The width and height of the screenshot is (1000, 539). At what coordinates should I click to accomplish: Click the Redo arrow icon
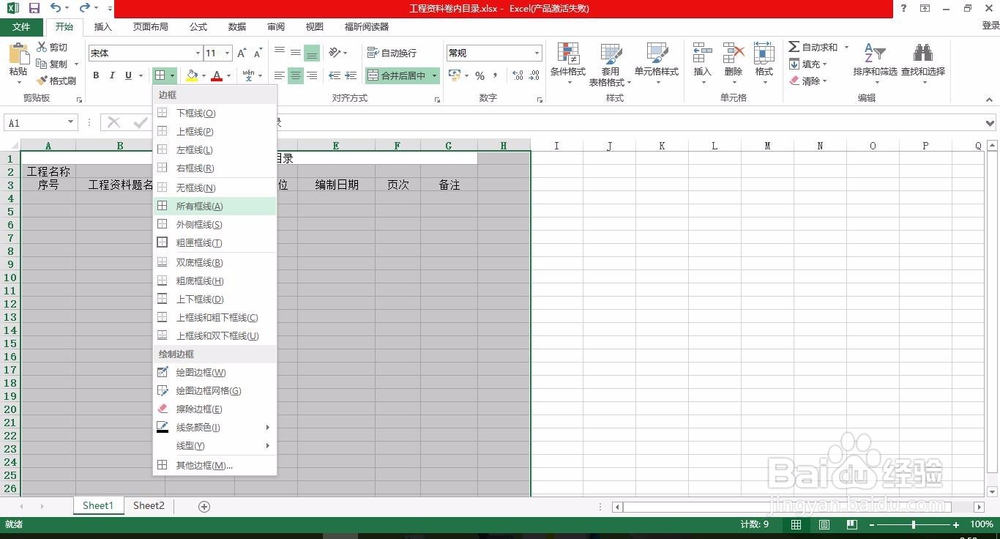click(x=84, y=8)
